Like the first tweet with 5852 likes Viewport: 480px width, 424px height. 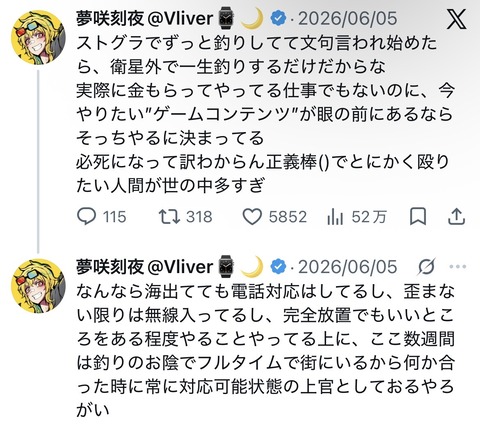coord(252,217)
